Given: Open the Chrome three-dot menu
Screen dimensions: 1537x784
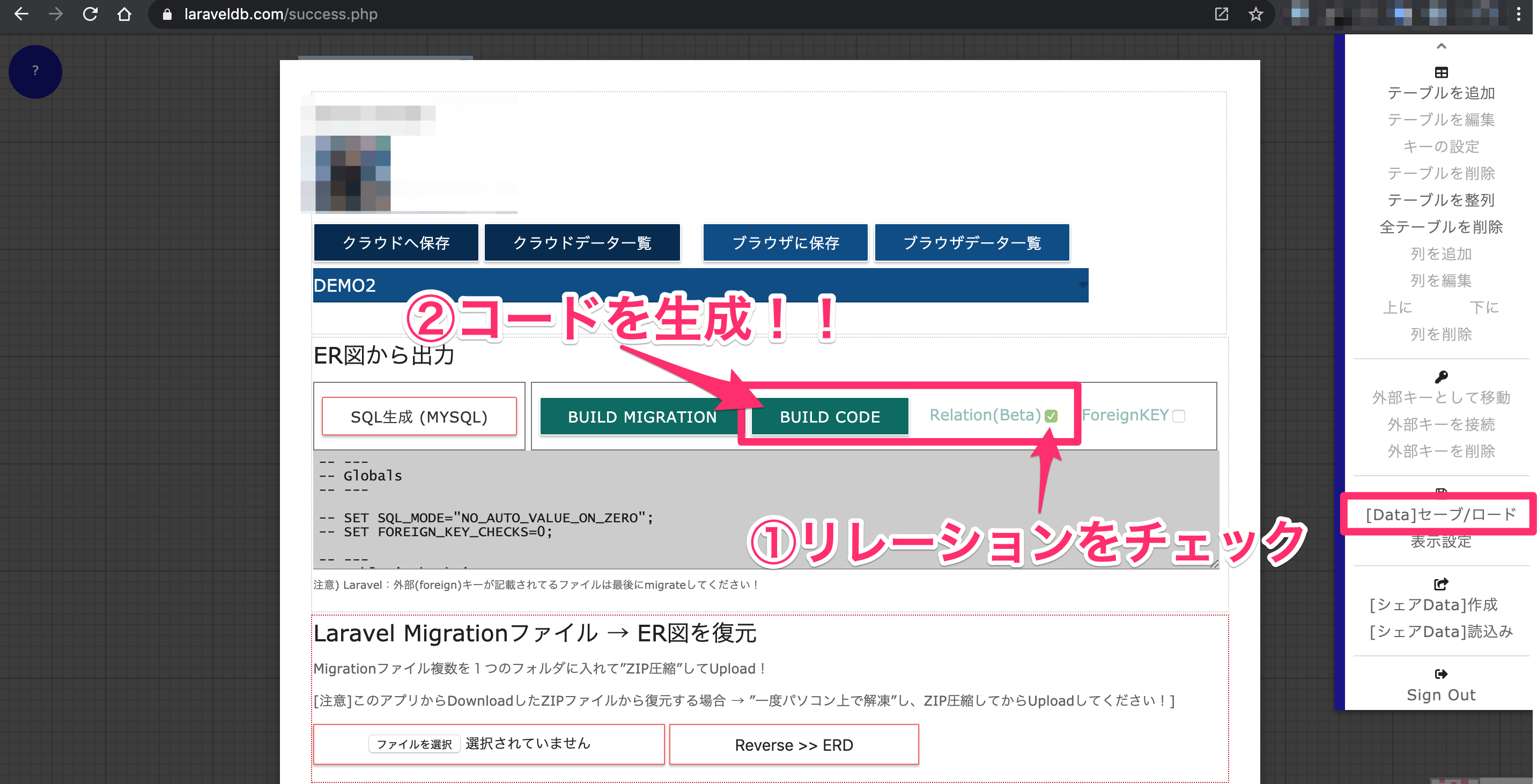Looking at the screenshot, I should click(x=1519, y=14).
